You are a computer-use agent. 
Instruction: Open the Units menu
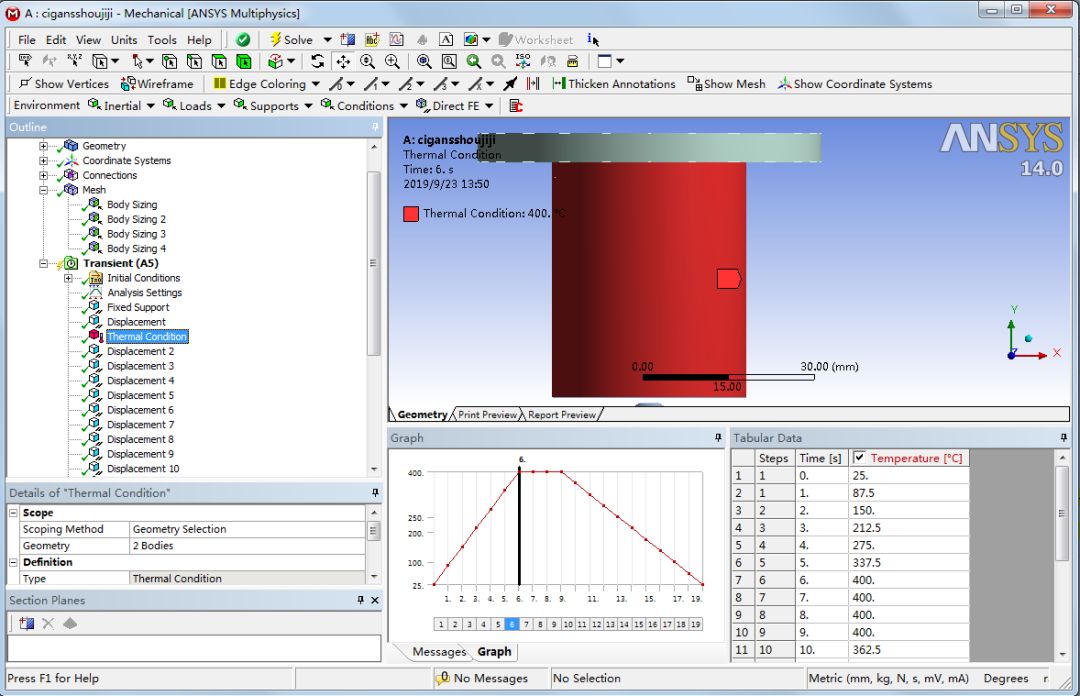(124, 40)
